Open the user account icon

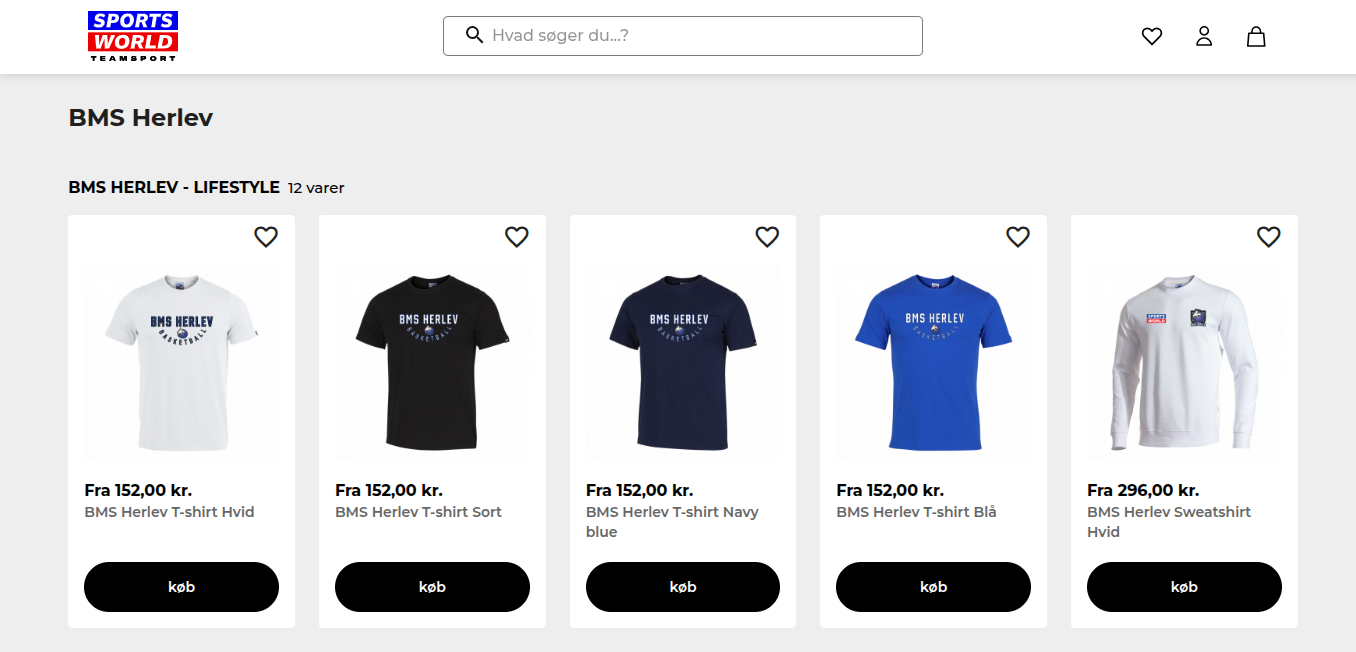tap(1204, 36)
